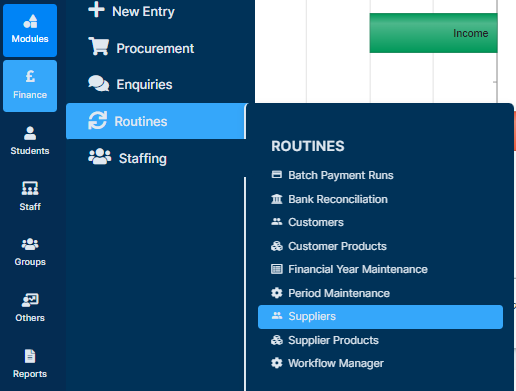Open the Customers routine
Viewport: 516px width, 391px height.
point(316,222)
